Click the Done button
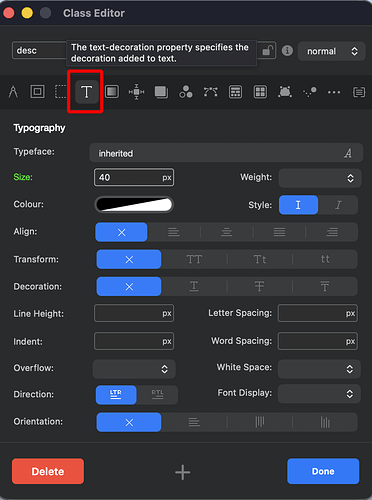 [x=323, y=471]
